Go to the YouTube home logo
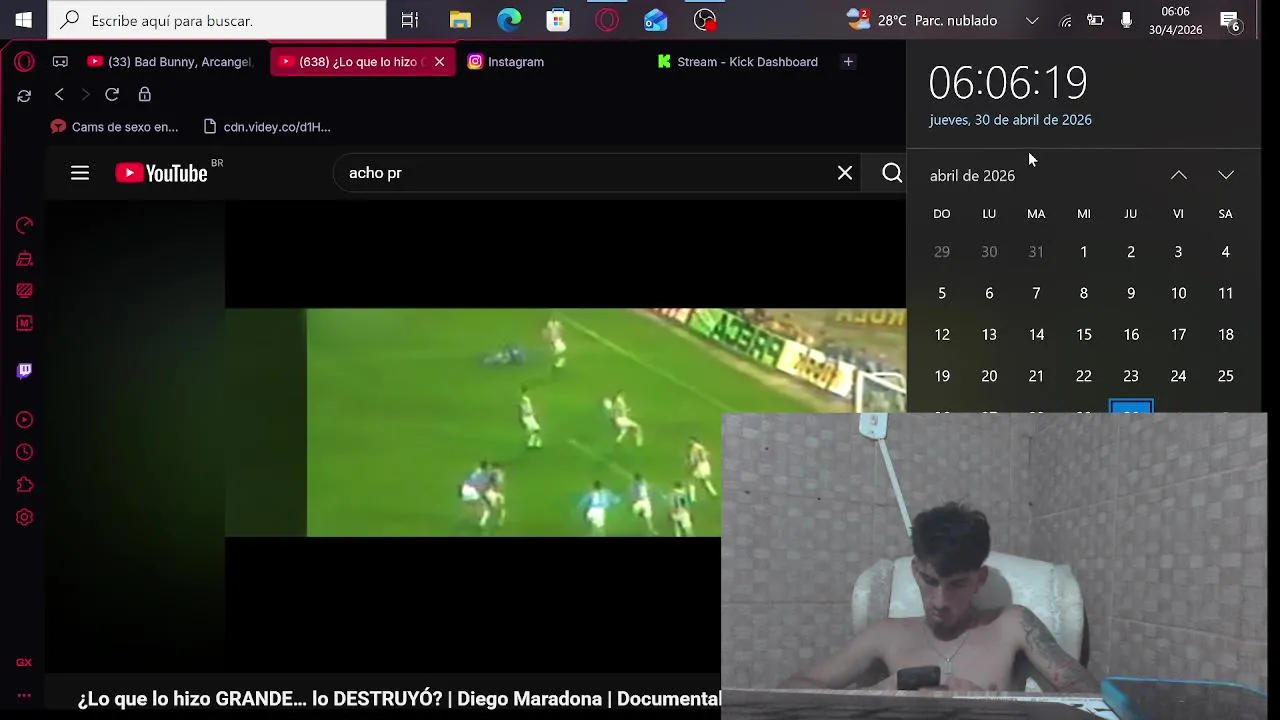This screenshot has width=1280, height=720. (x=162, y=173)
